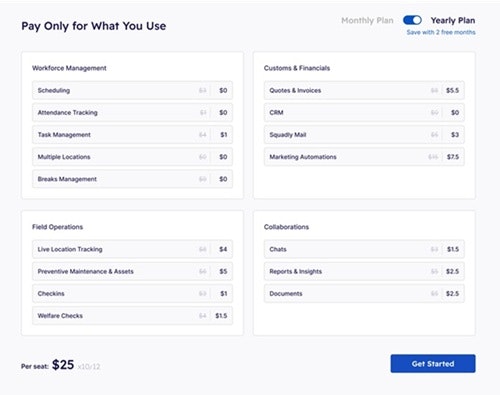
Task: Click the $25 per seat total
Action: point(63,365)
